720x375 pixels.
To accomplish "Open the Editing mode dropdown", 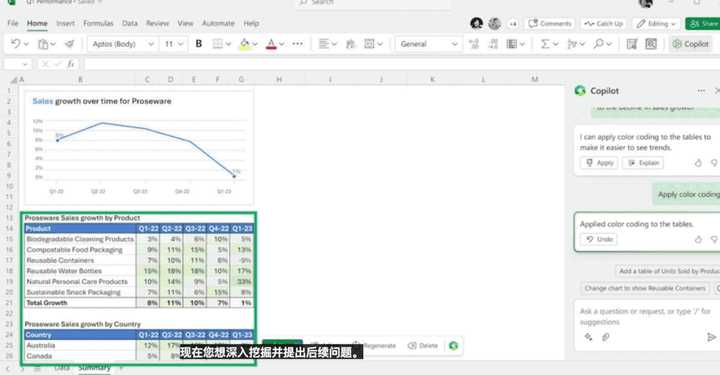I will tap(656, 23).
